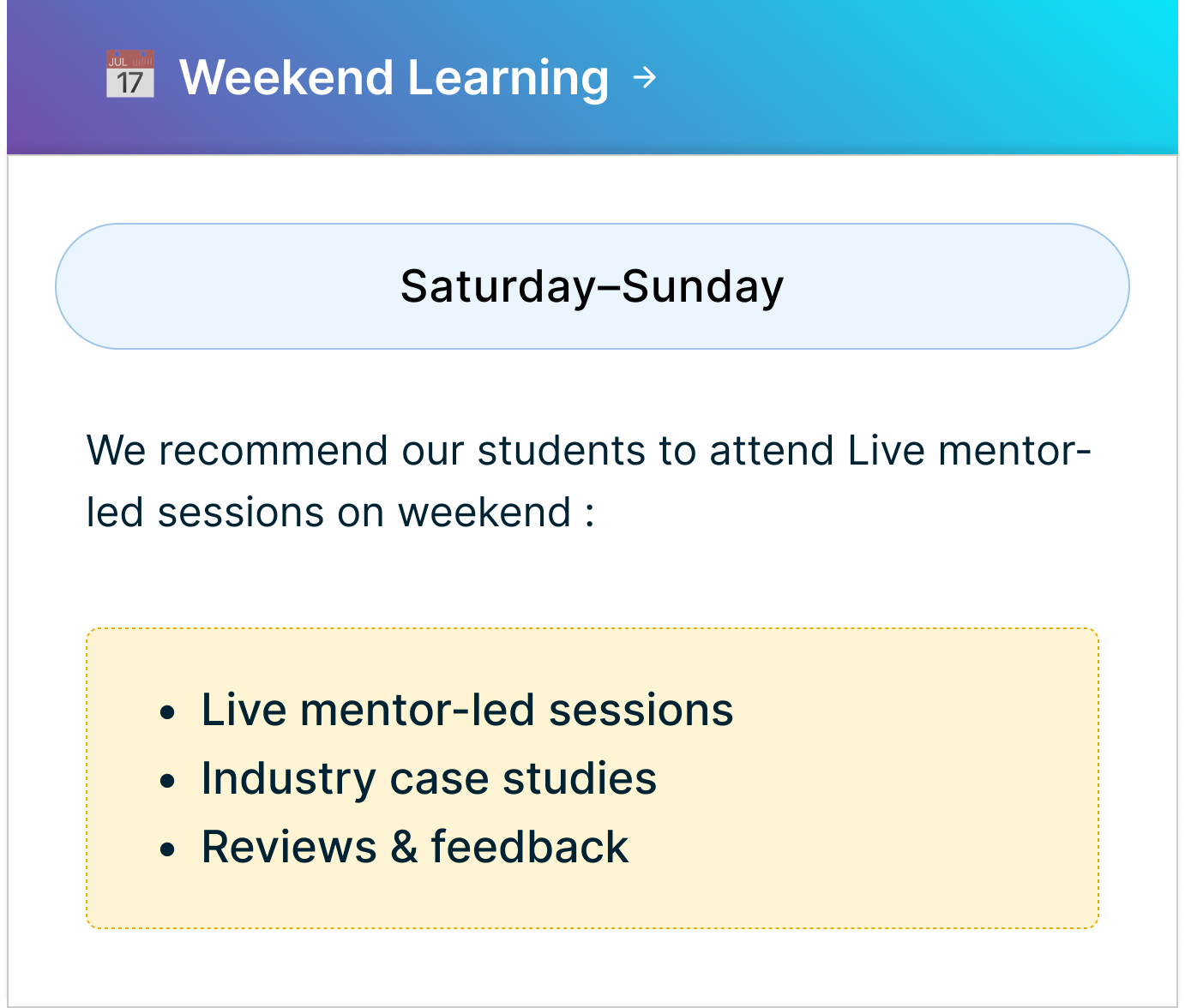Click the bullet before Industry case studies
This screenshot has height=1008, width=1185.
click(168, 781)
